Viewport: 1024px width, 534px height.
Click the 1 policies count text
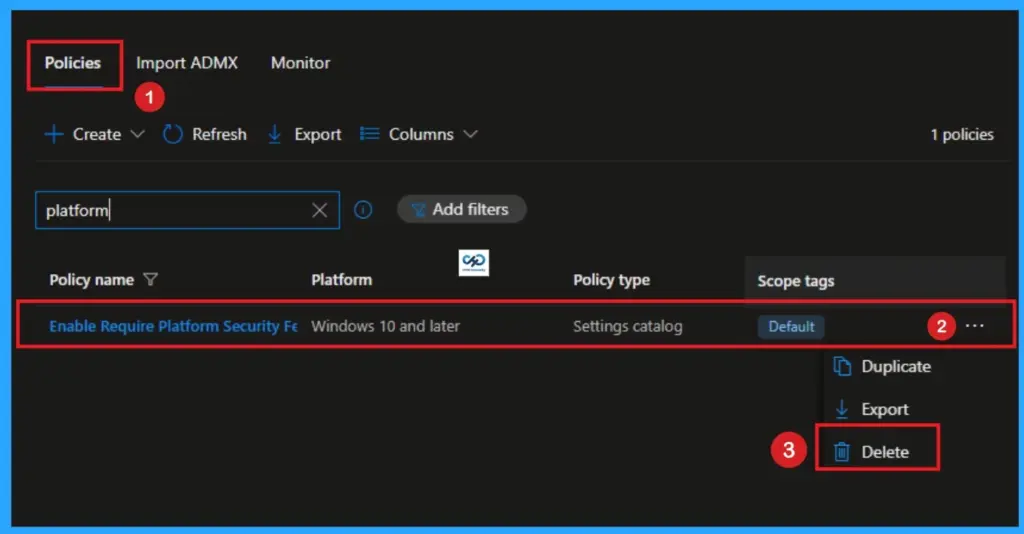click(962, 134)
